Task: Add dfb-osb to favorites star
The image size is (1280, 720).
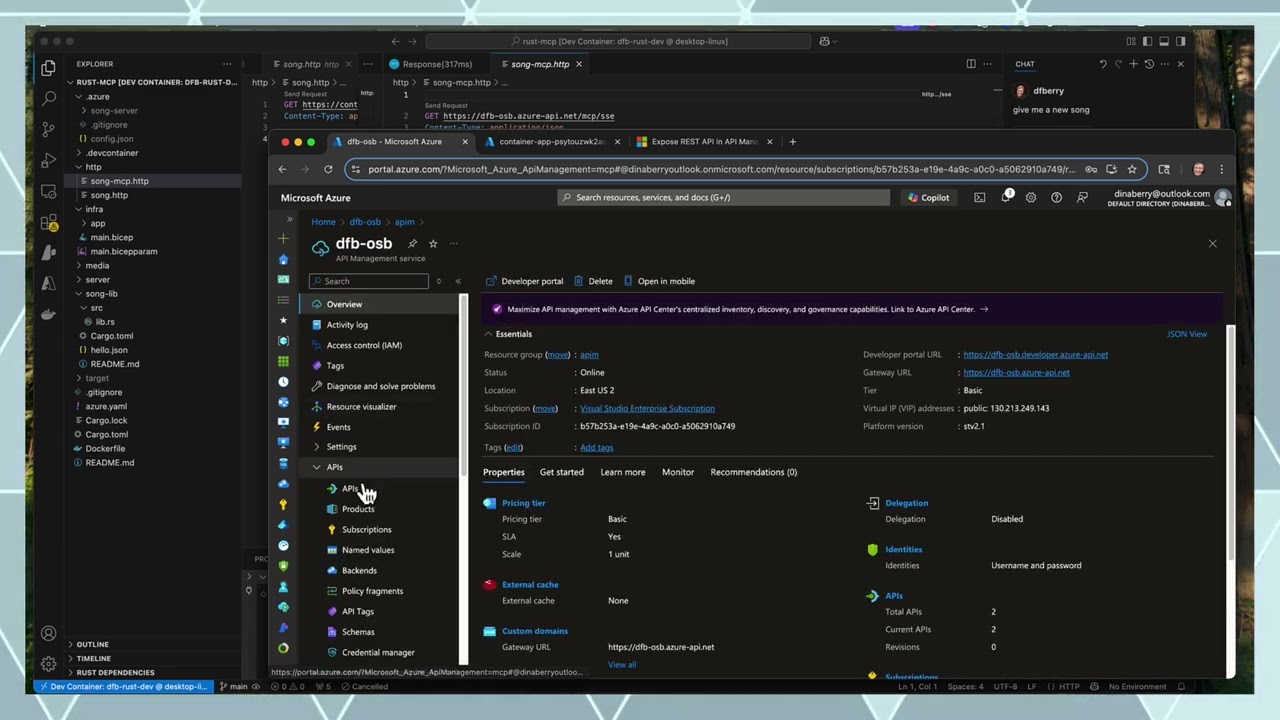Action: pos(433,243)
